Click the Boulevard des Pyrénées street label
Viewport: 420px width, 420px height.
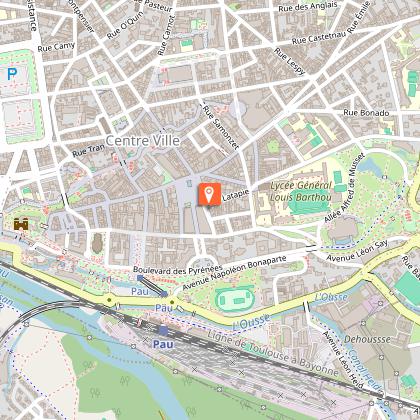pos(178,270)
